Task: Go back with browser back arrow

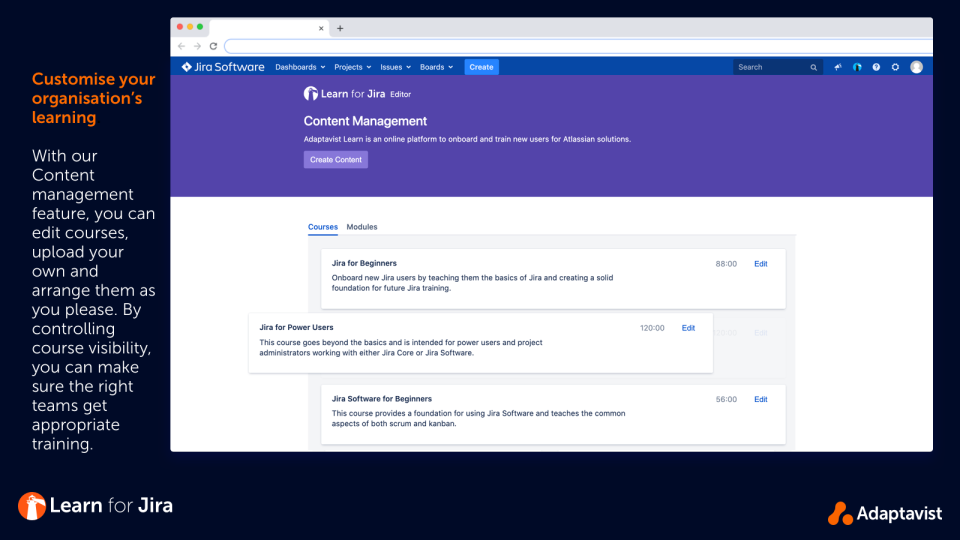Action: [x=181, y=46]
